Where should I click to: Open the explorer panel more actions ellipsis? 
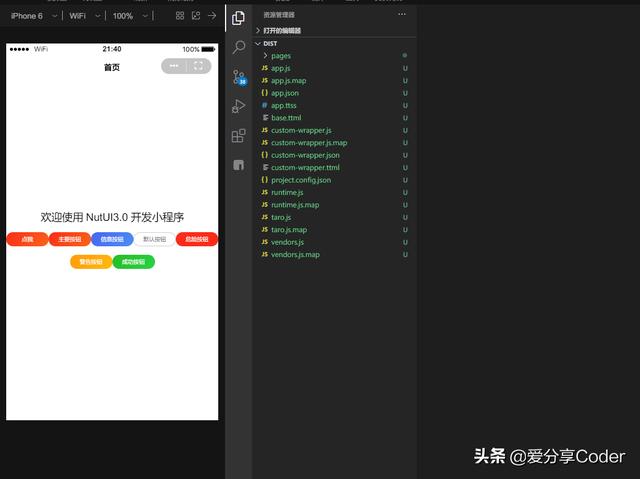(402, 14)
